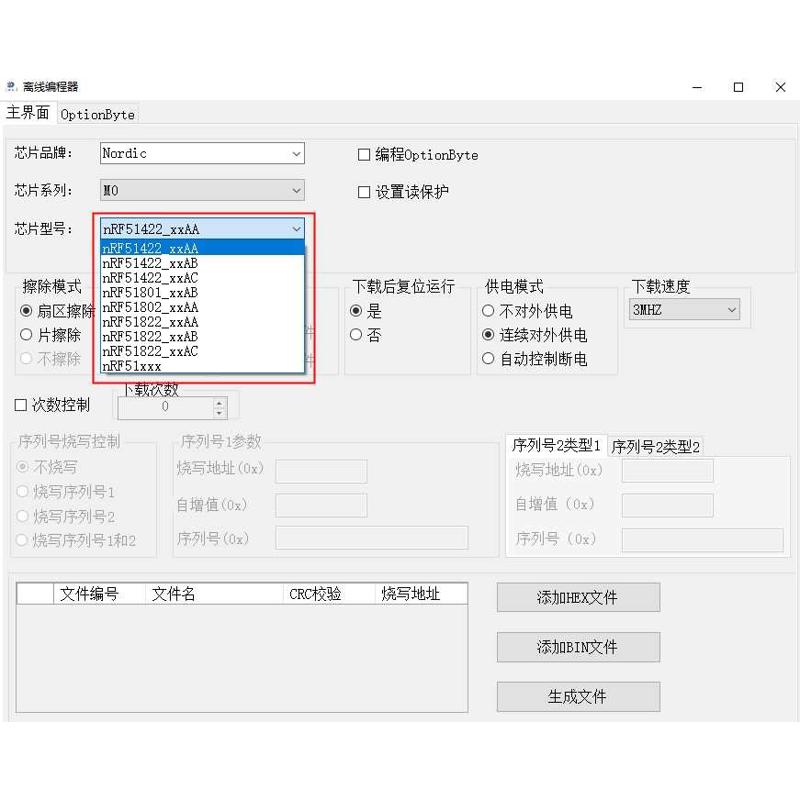
Task: Open the 芯片系列 M0 dropdown
Action: 202,190
